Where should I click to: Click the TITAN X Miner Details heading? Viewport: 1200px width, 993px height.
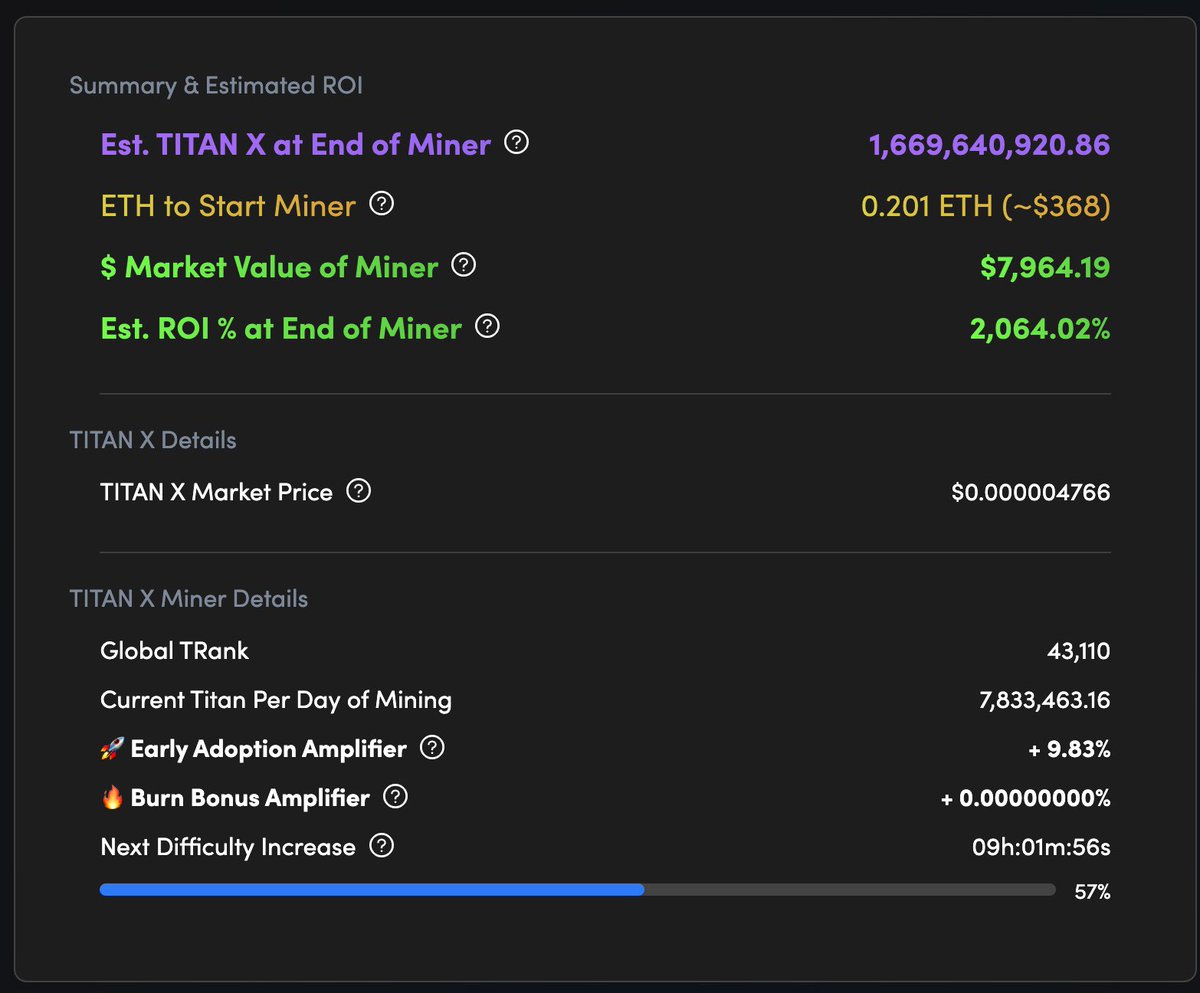tap(189, 598)
